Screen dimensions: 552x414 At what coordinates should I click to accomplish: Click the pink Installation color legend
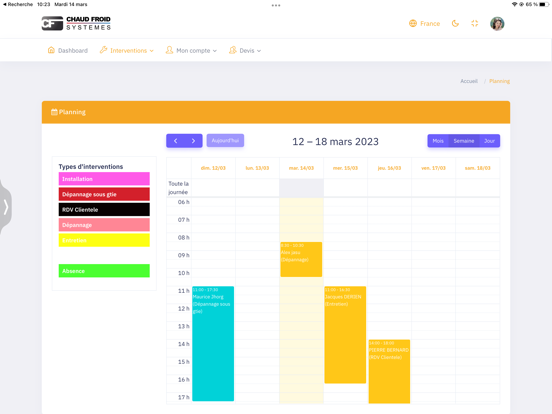tap(104, 179)
